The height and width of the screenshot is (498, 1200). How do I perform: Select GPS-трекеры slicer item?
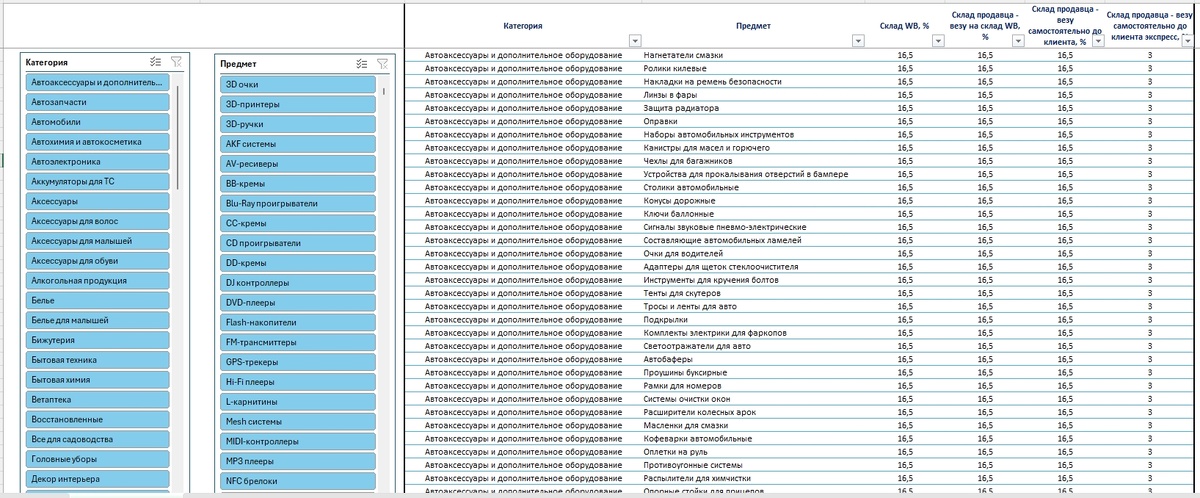point(297,362)
